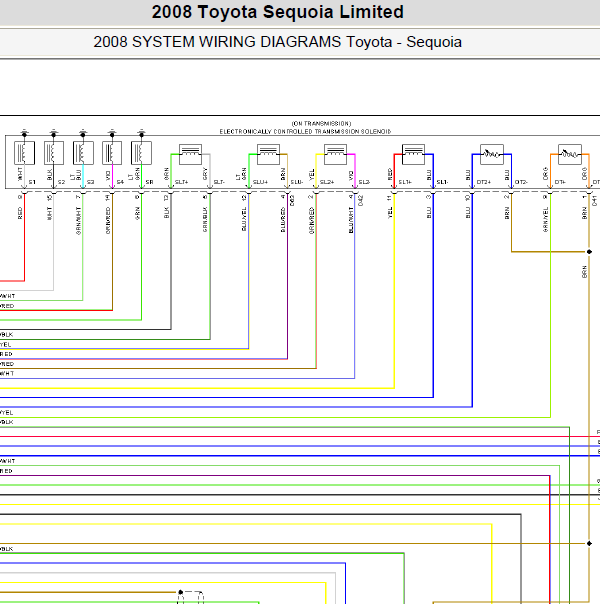Click "BLU/YEL" wire label at pin 12
The image size is (600, 604).
(x=244, y=219)
